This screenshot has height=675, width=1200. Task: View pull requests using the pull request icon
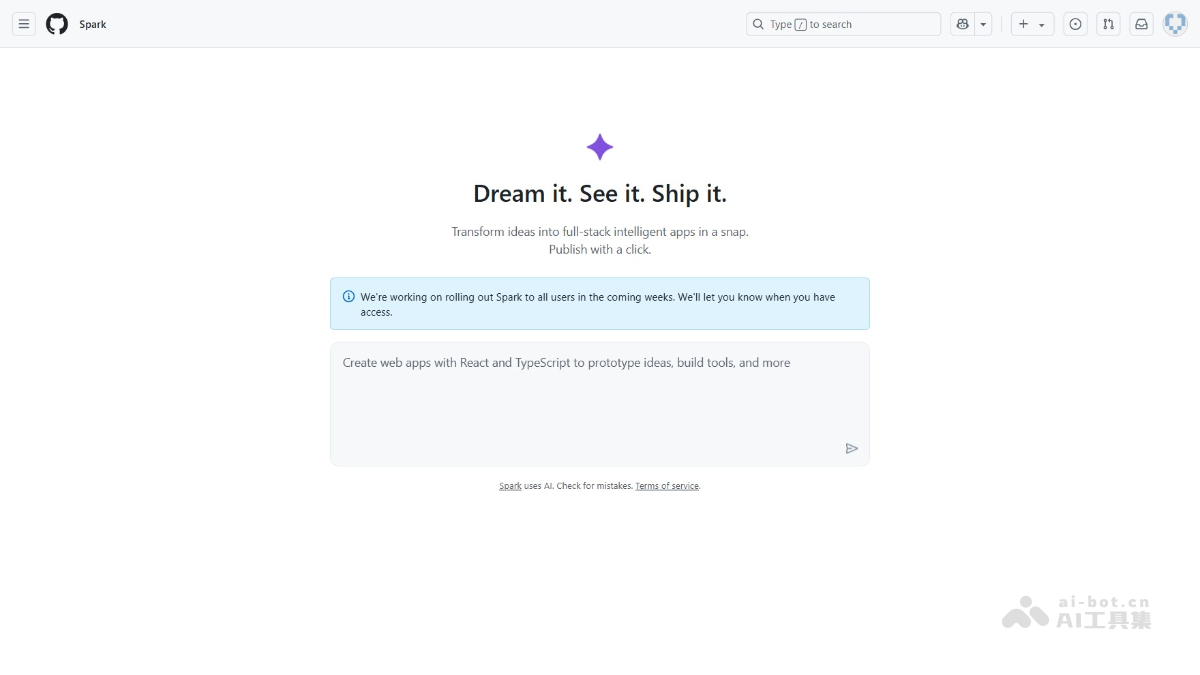pos(1108,23)
